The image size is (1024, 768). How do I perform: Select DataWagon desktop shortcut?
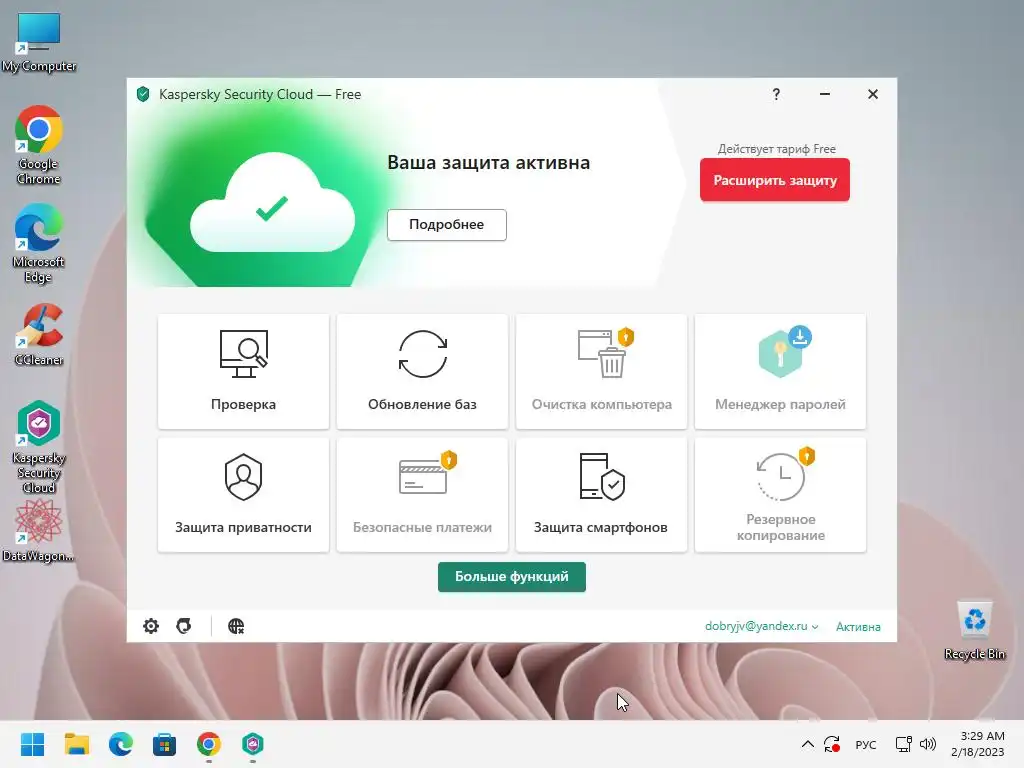click(x=39, y=530)
